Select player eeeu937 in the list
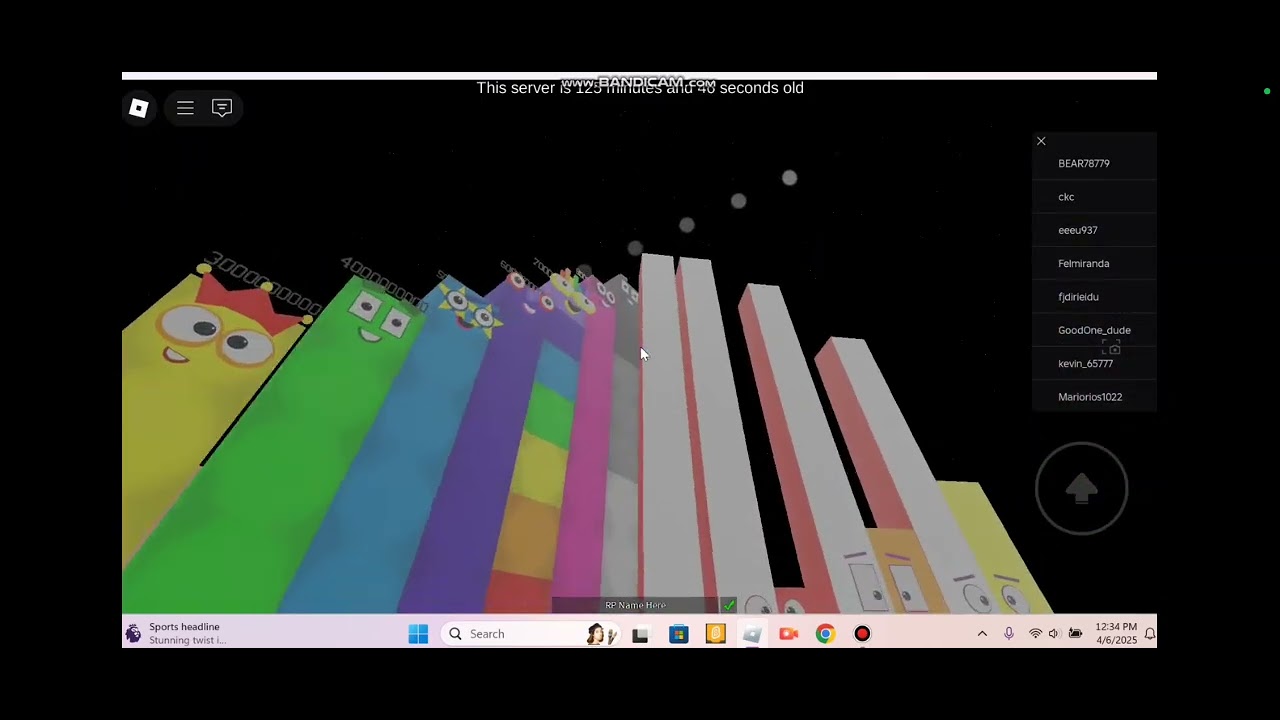The image size is (1280, 720). 1094,230
